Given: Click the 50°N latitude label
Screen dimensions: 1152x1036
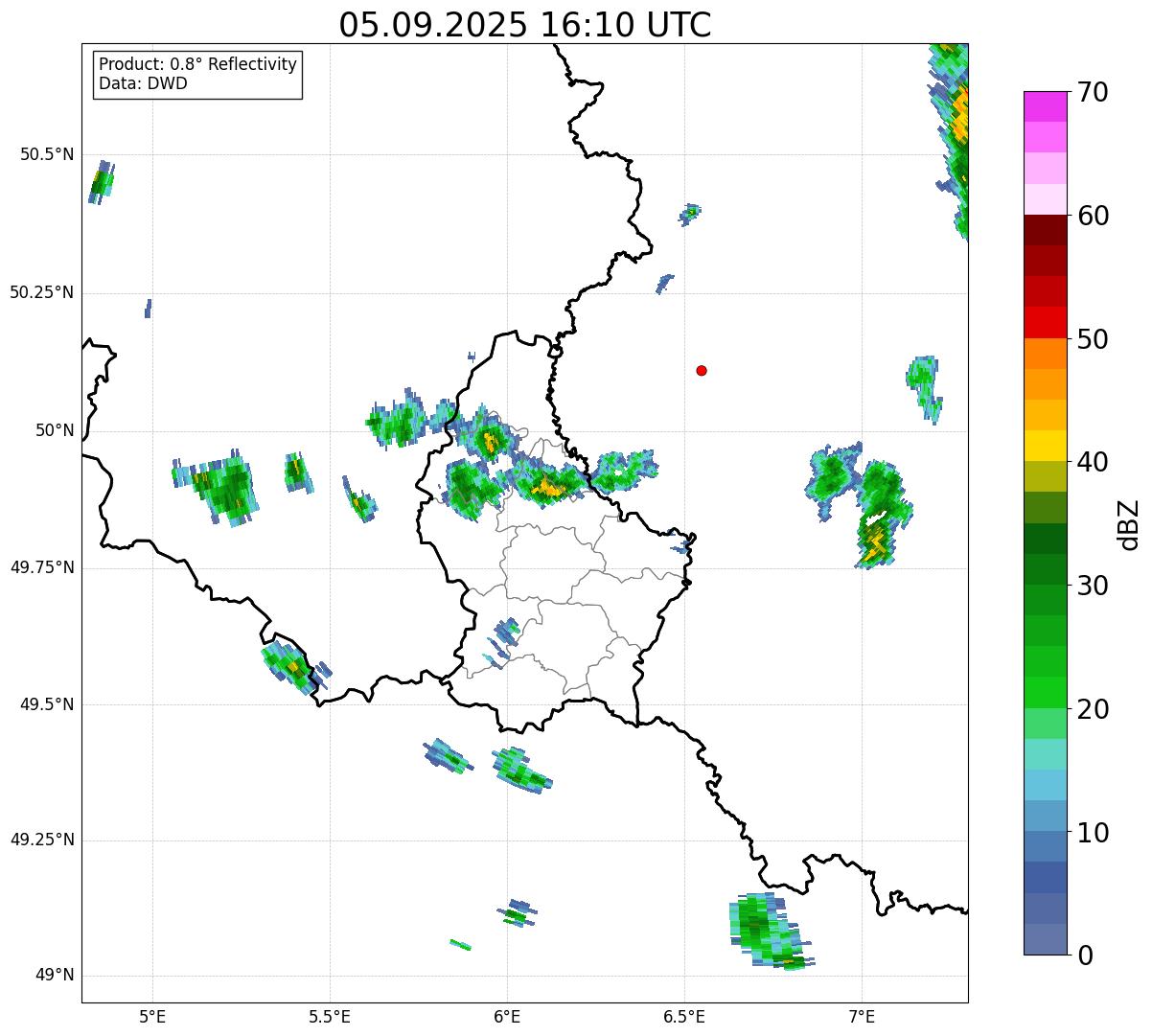Looking at the screenshot, I should (55, 430).
